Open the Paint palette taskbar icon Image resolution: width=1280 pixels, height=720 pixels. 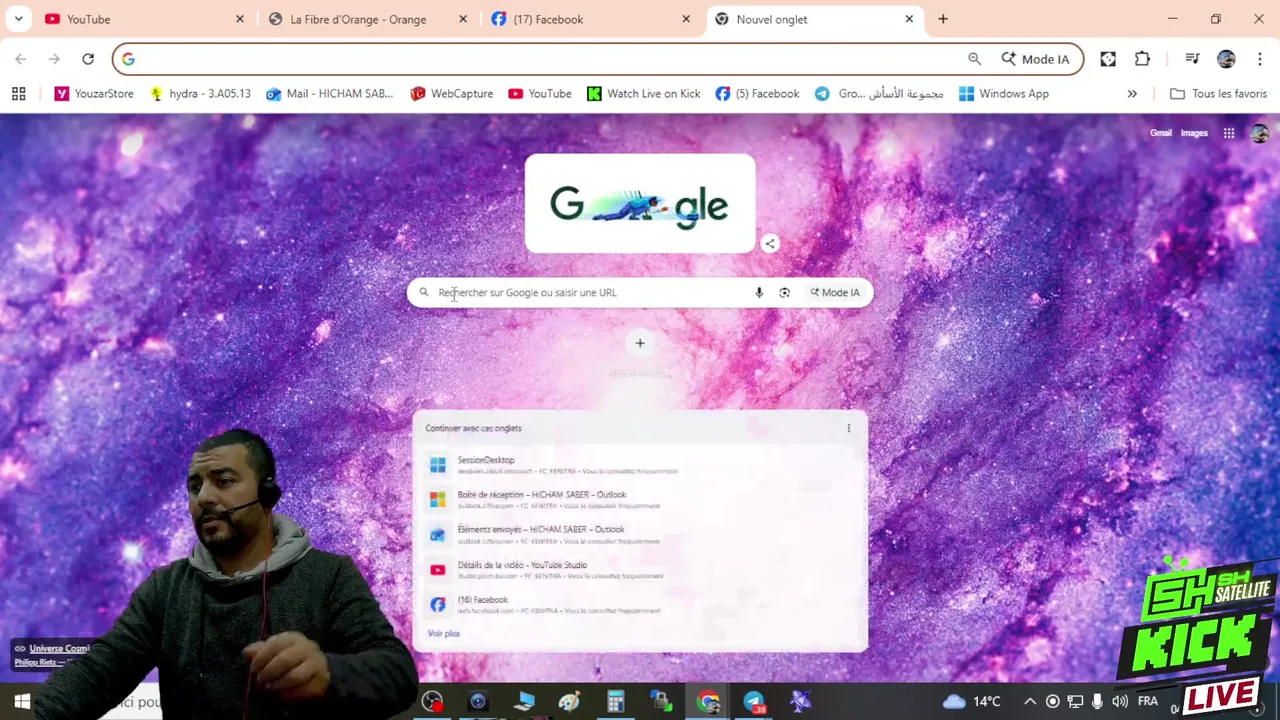(570, 702)
